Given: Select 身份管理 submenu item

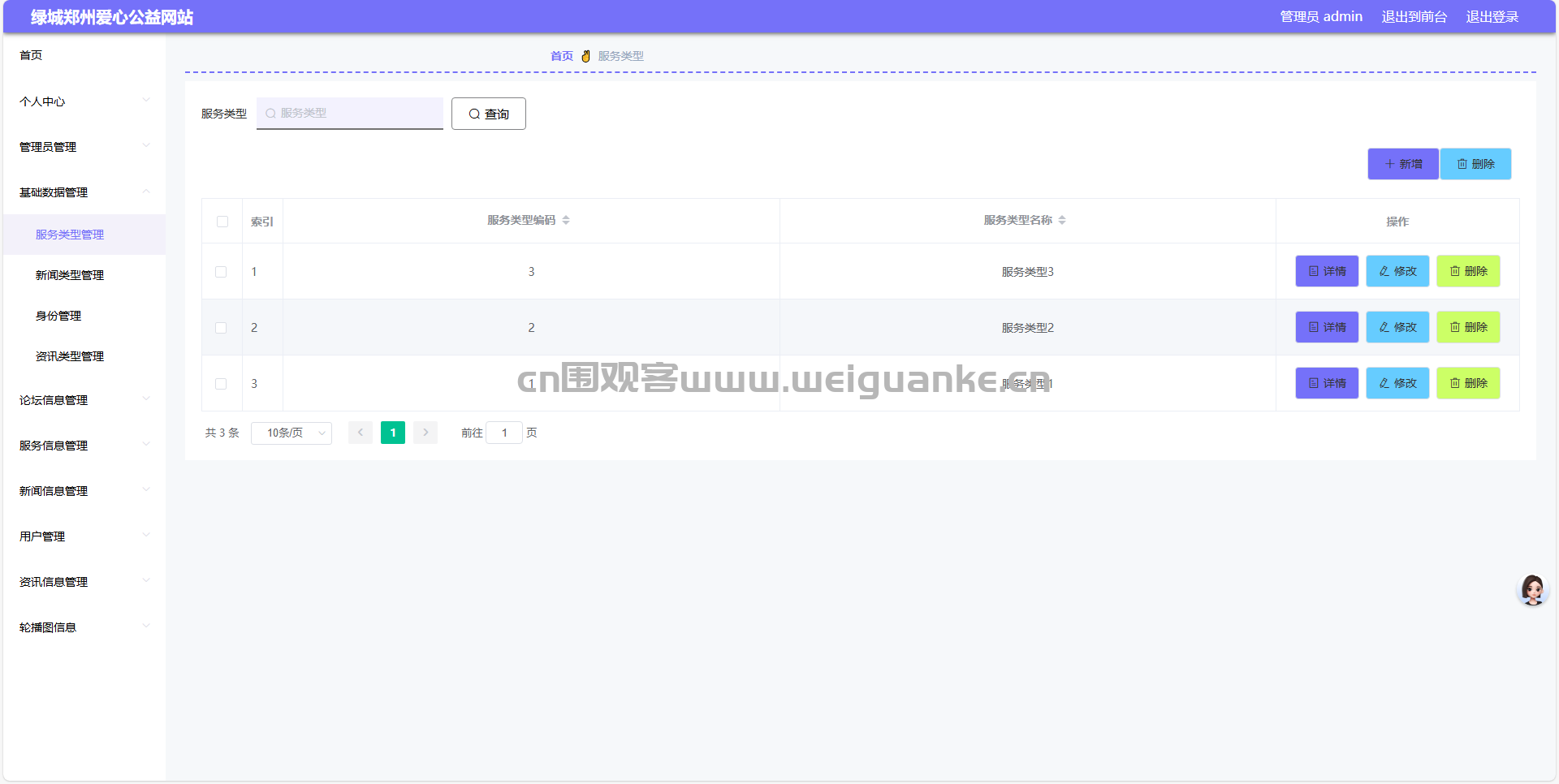Looking at the screenshot, I should coord(84,316).
